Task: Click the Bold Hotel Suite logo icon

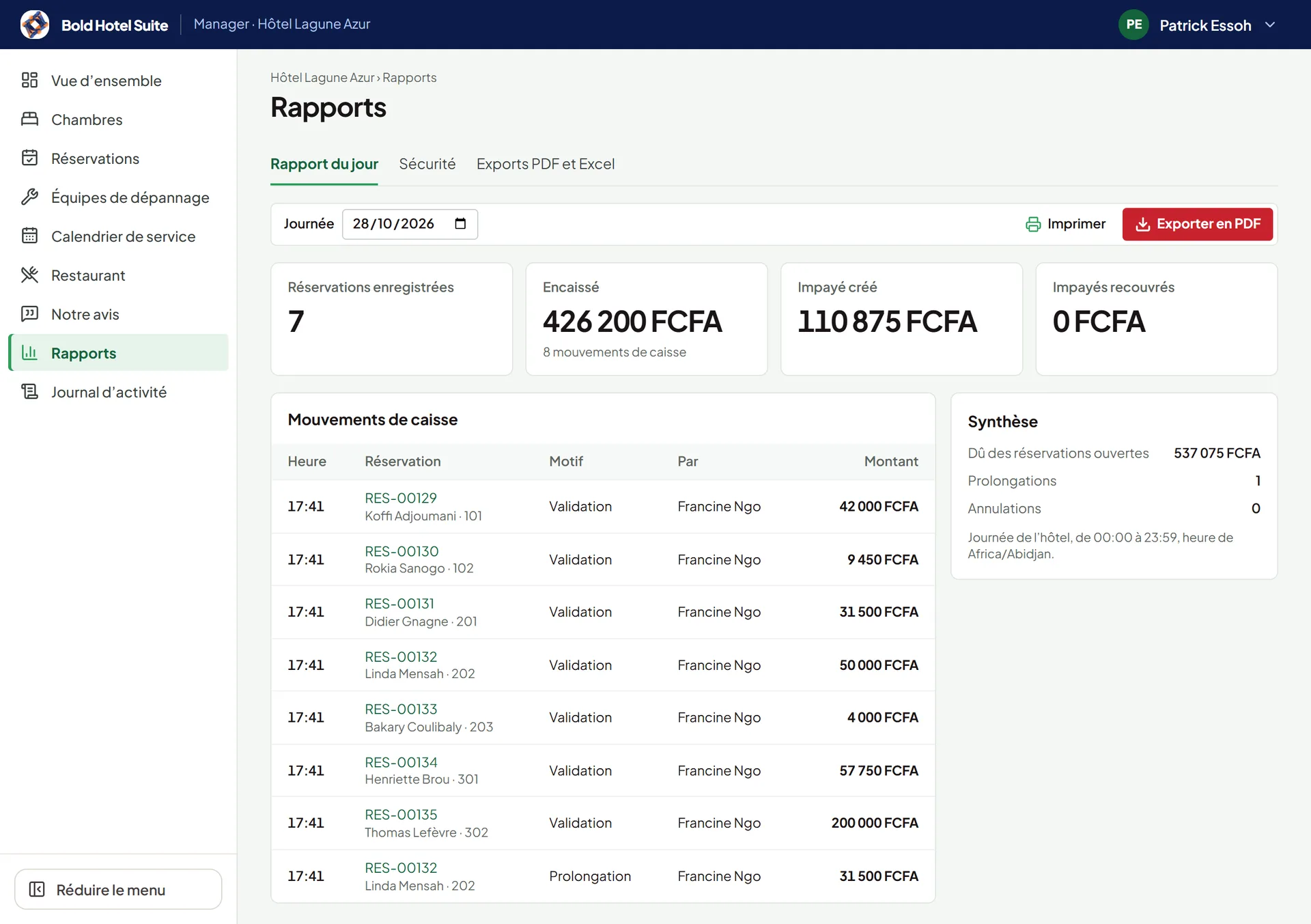Action: pos(35,25)
